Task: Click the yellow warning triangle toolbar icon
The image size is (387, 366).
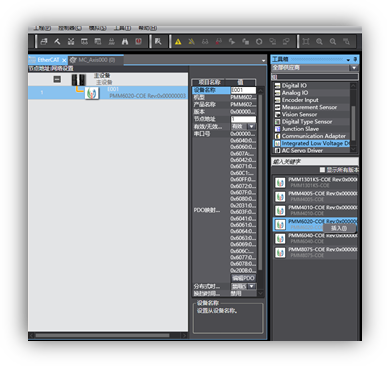Action: pos(178,42)
